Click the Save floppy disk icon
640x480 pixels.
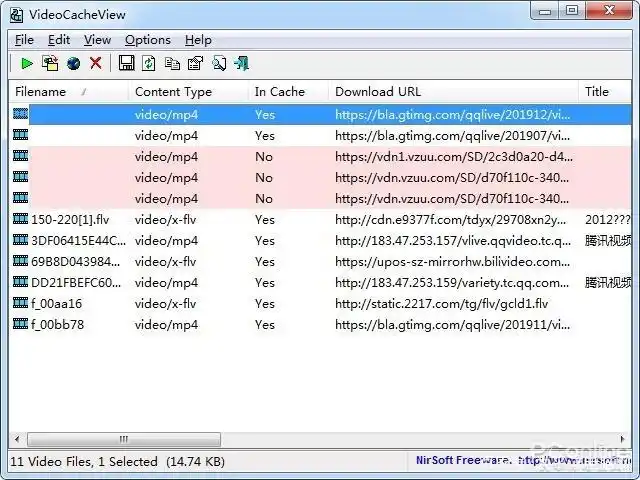point(126,64)
